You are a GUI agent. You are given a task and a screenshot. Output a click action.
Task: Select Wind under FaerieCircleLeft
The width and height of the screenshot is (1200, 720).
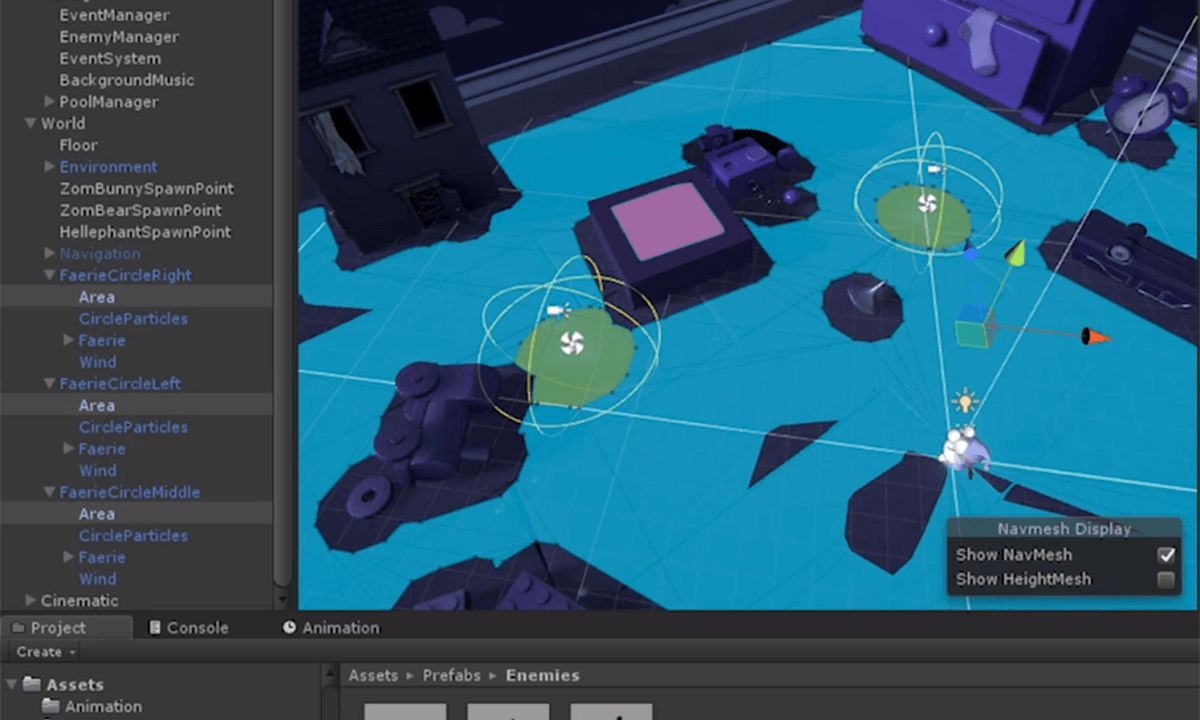coord(98,470)
